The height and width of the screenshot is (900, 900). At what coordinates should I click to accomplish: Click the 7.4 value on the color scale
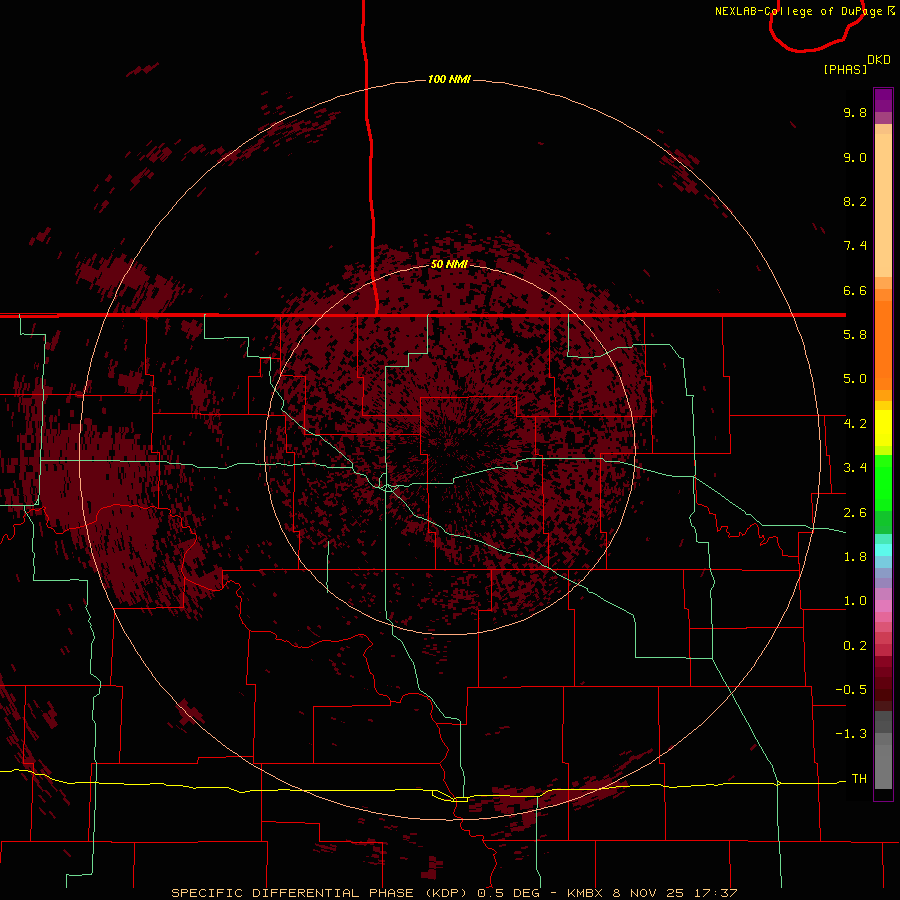(855, 246)
